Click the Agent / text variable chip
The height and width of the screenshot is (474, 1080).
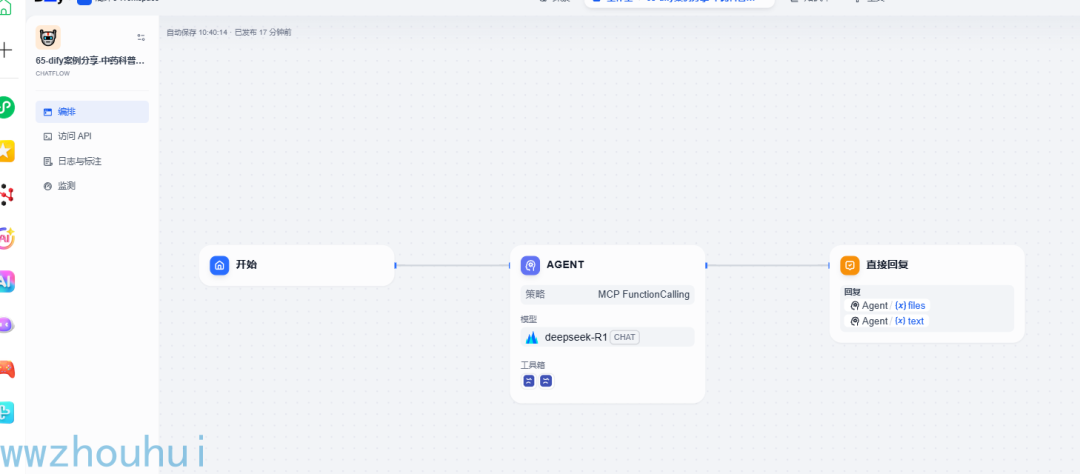[x=887, y=321]
